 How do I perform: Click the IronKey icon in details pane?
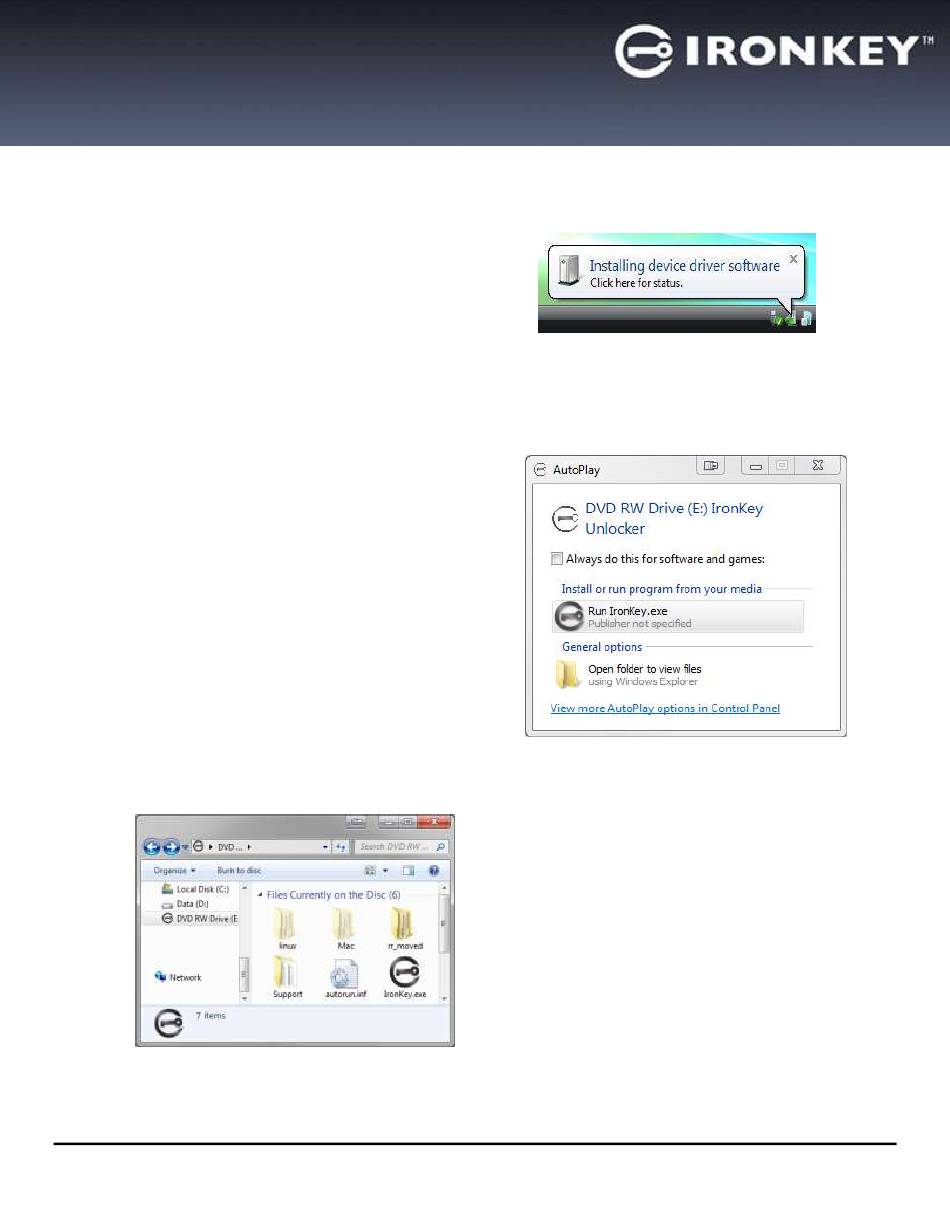pyautogui.click(x=169, y=1022)
